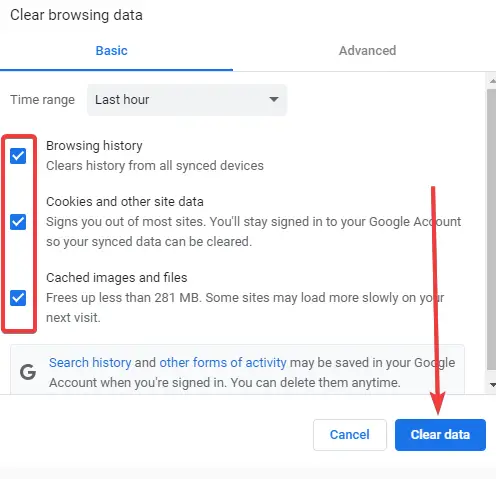
Task: Select the Basic tab
Action: point(111,51)
